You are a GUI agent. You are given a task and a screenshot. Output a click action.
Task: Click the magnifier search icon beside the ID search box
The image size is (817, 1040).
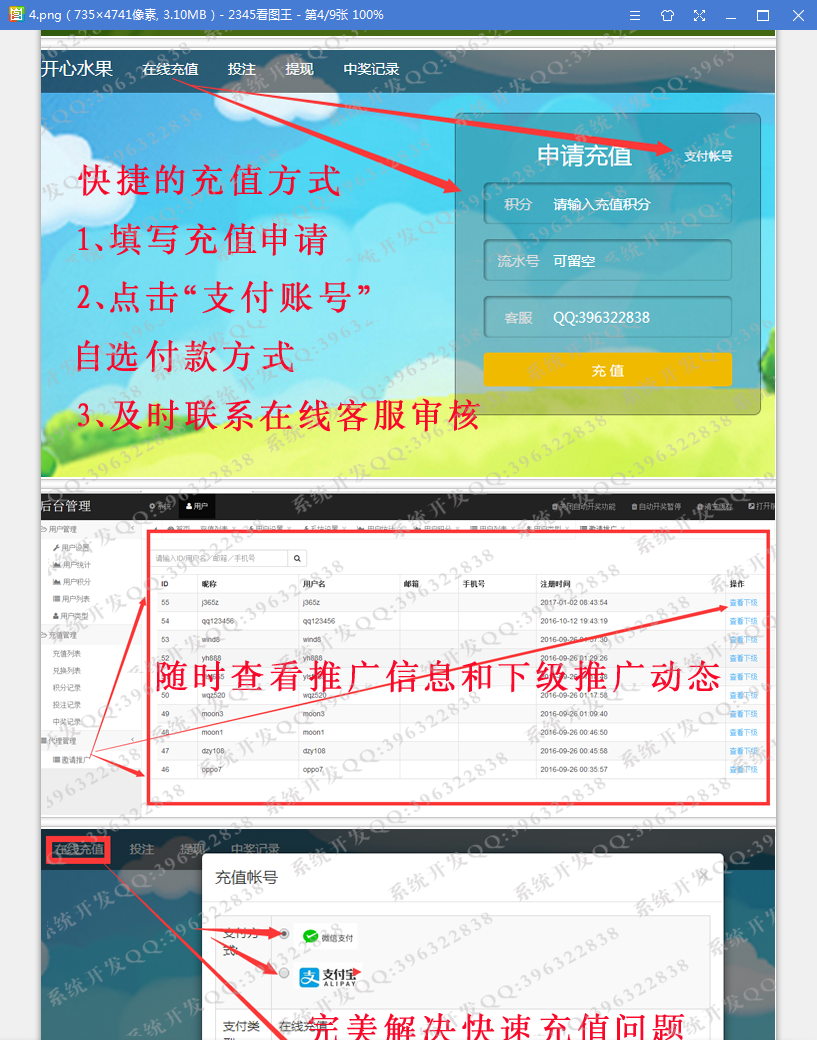[297, 558]
